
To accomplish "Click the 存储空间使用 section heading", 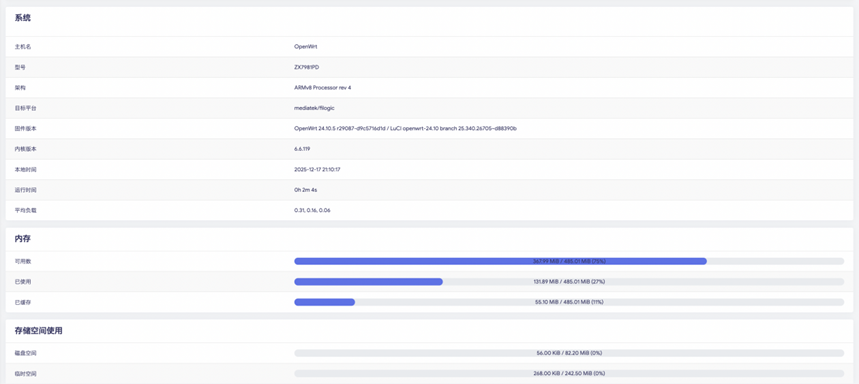I will pos(38,331).
